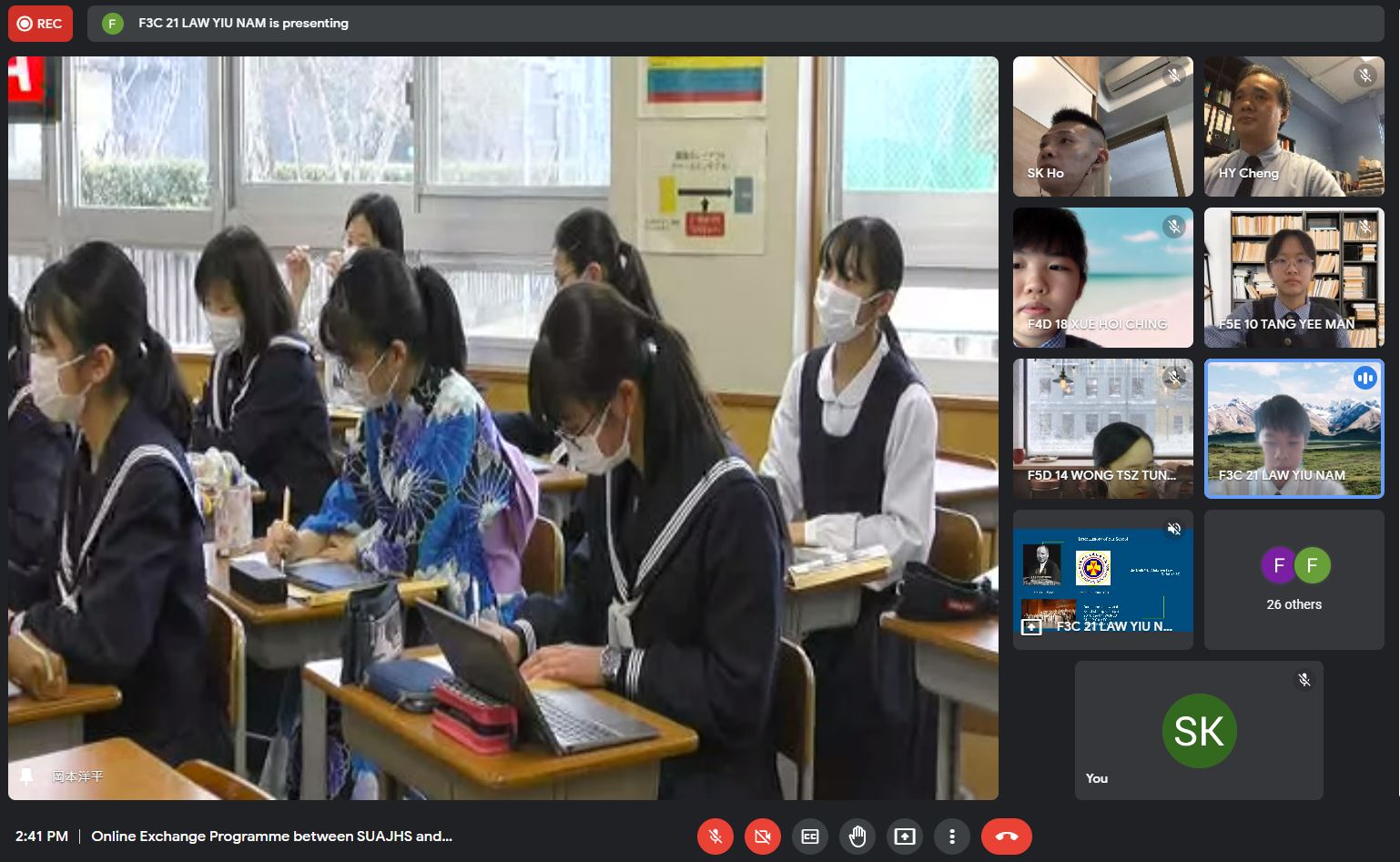Leave the call with red hang-up button
Image resolution: width=1400 pixels, height=862 pixels.
coord(1006,837)
